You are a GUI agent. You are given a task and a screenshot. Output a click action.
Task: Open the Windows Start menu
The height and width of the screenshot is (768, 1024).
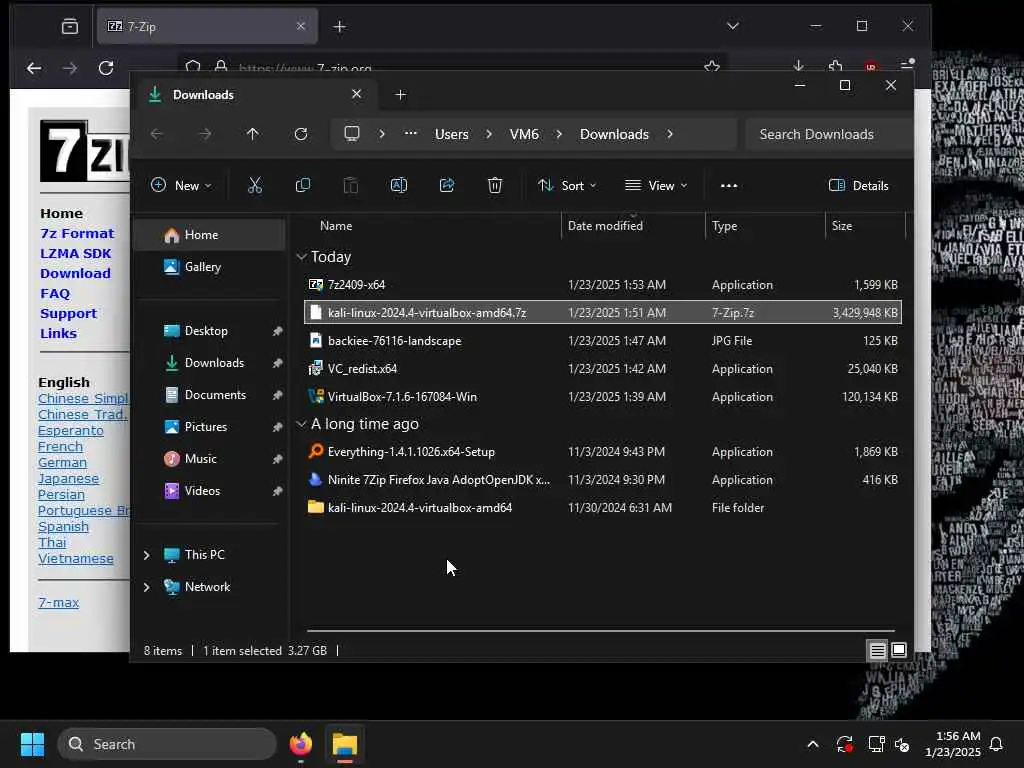[32, 744]
